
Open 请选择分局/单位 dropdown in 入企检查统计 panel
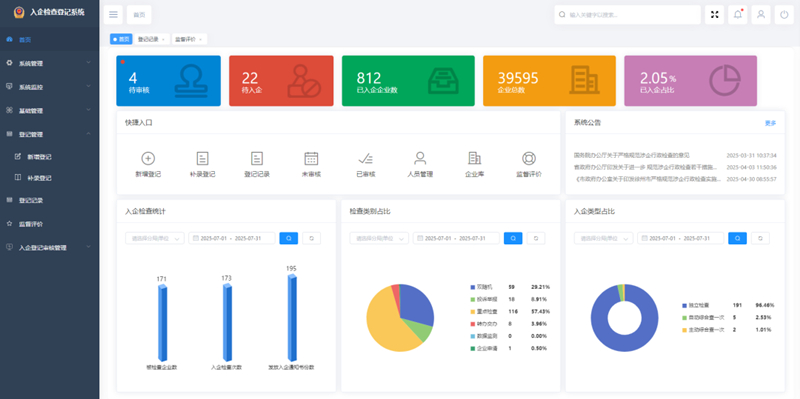[155, 238]
